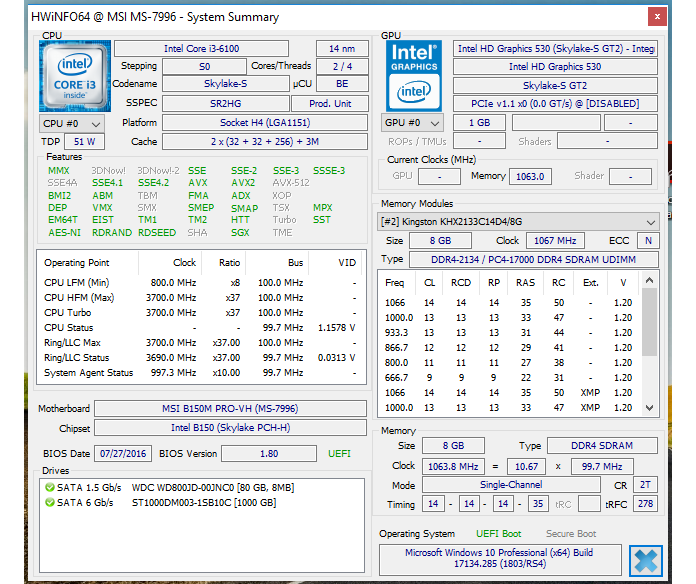Click the Stepping S0 value
The image size is (696, 584).
click(204, 67)
